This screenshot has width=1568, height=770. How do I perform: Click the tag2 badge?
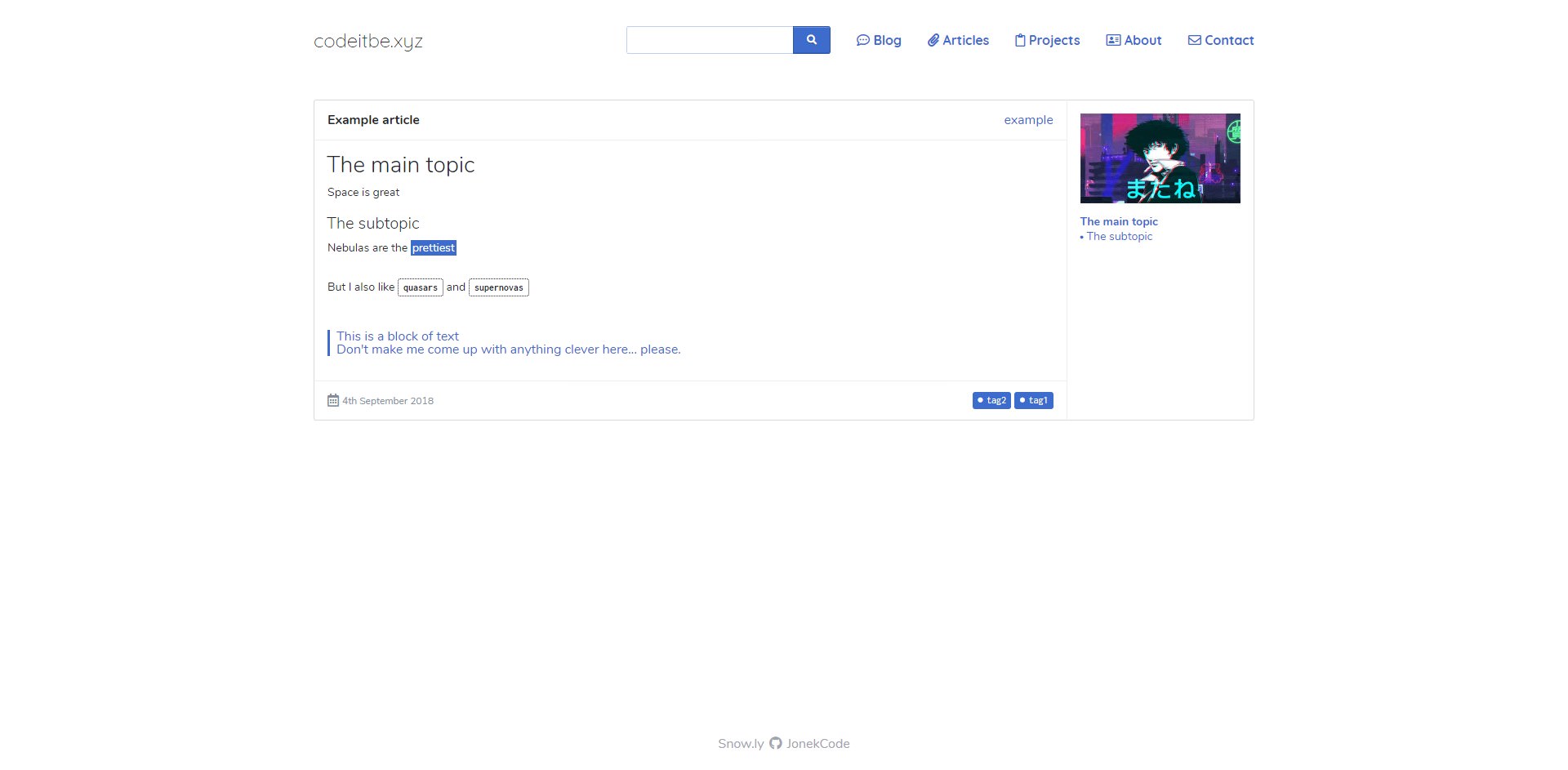click(x=991, y=400)
